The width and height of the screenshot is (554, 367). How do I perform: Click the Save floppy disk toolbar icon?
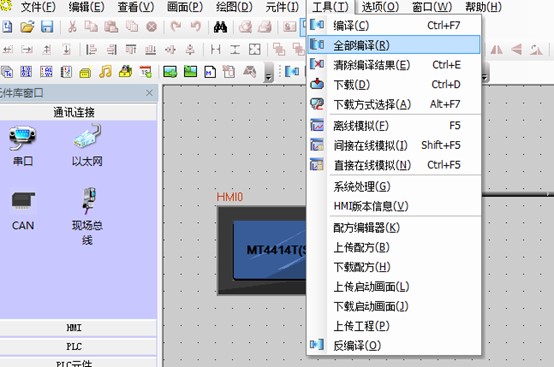pyautogui.click(x=47, y=27)
